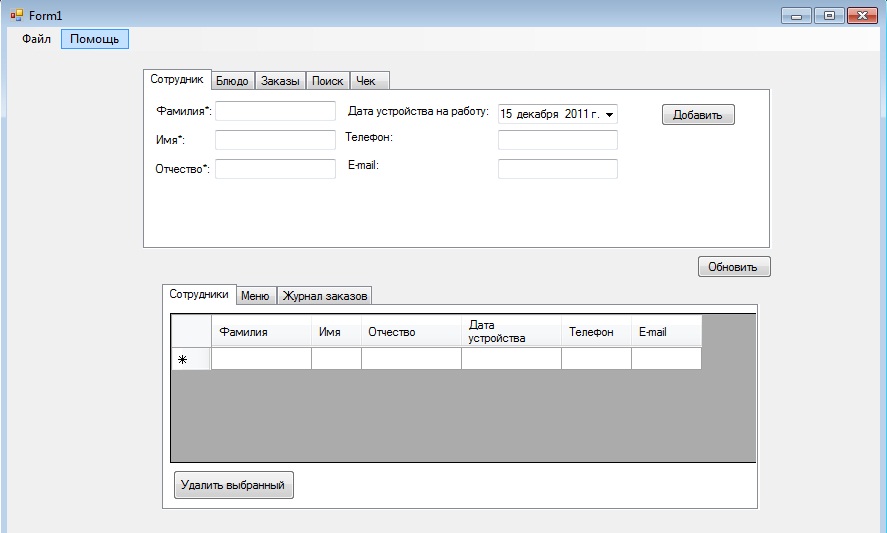The width and height of the screenshot is (887, 533).
Task: Sort by the E-mail column header
Action: coord(666,332)
